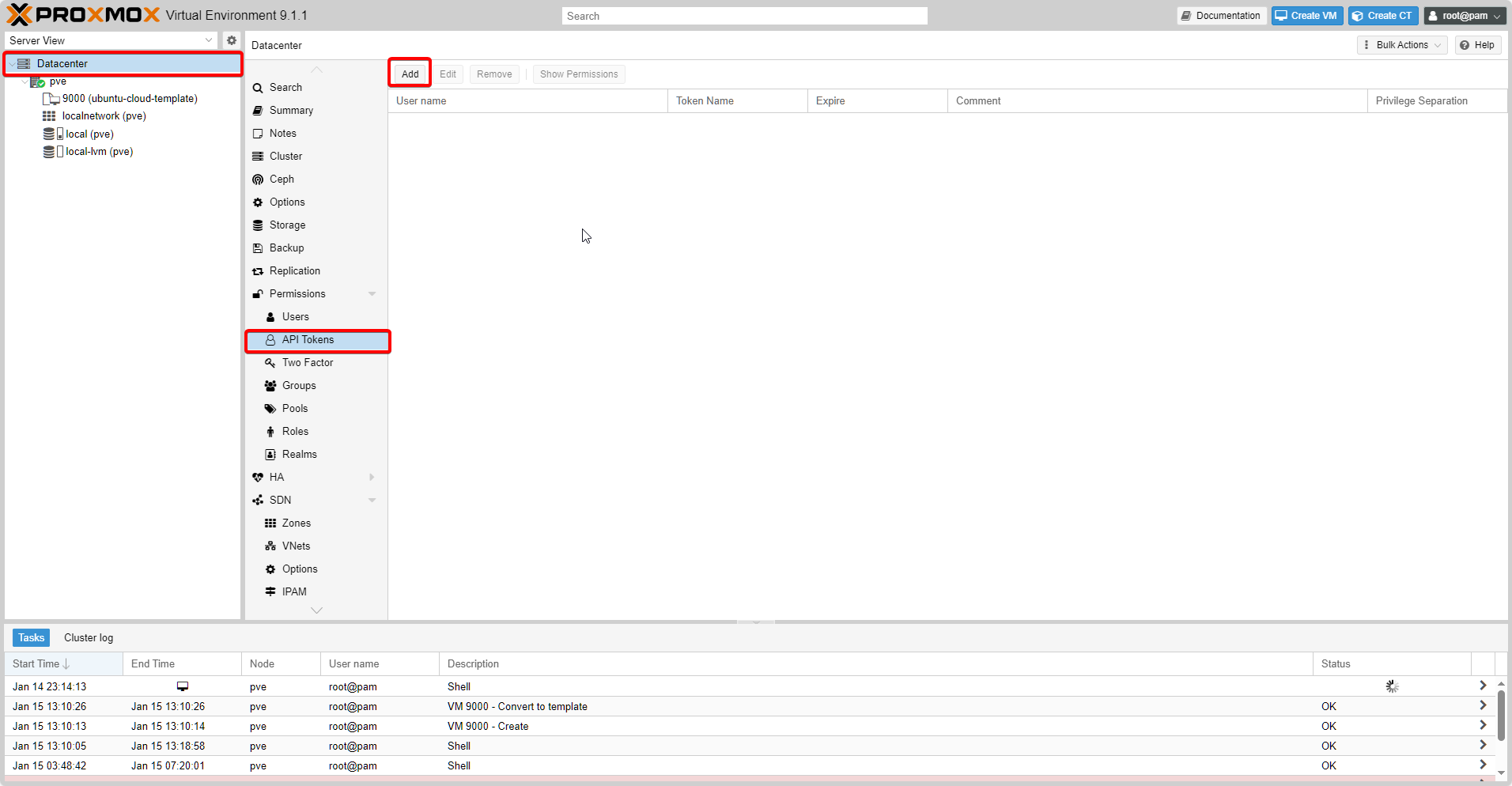1512x786 pixels.
Task: Open the root@pam user menu
Action: tap(1465, 16)
